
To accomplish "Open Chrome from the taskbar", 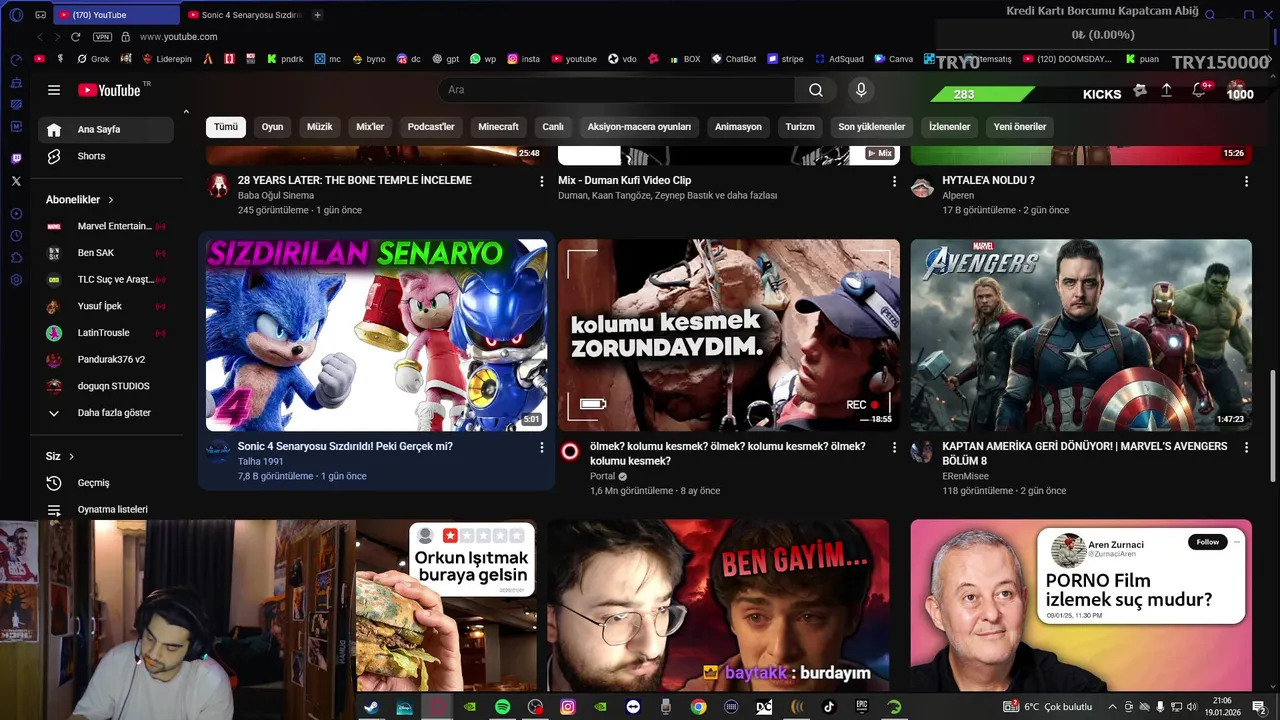I will point(698,707).
